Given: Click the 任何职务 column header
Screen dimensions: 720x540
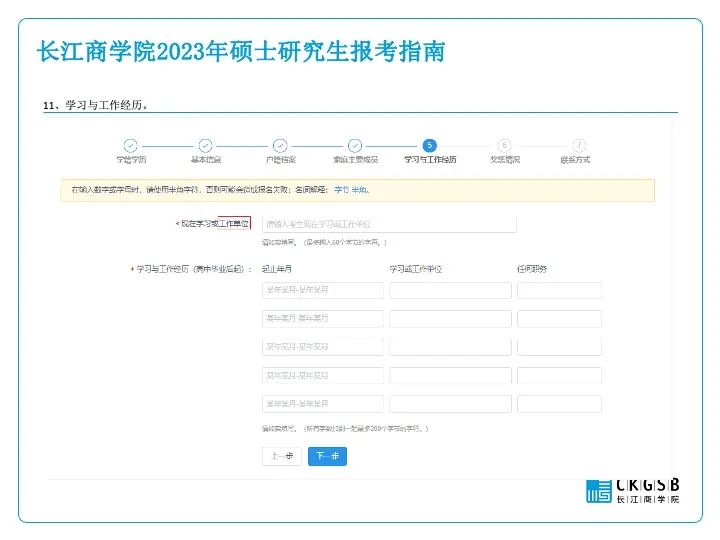Looking at the screenshot, I should pyautogui.click(x=532, y=269).
